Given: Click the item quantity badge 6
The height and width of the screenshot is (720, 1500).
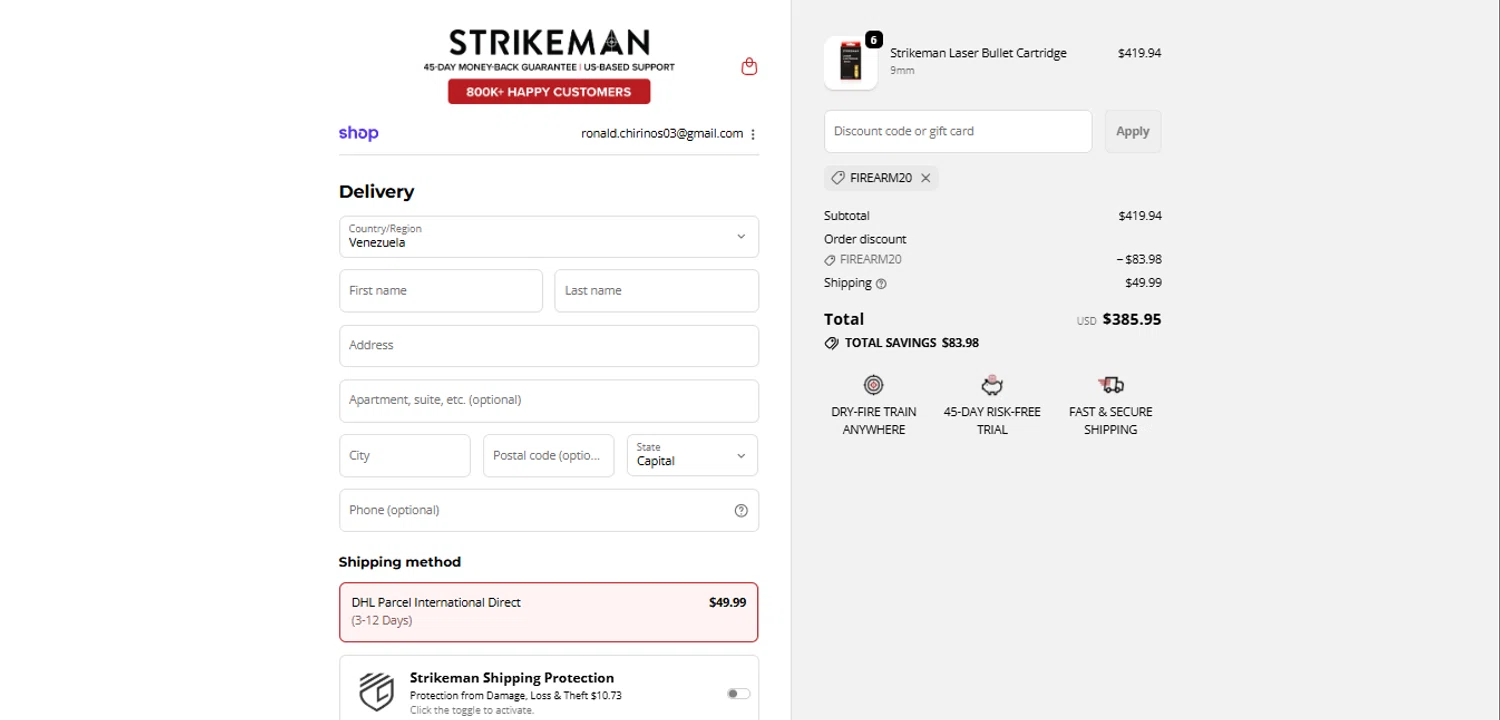Looking at the screenshot, I should tap(873, 40).
